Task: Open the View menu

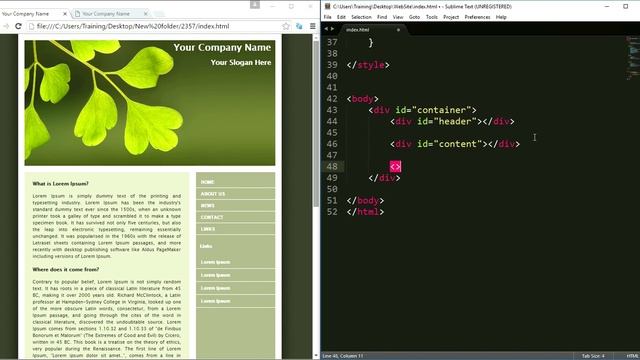Action: pos(398,17)
